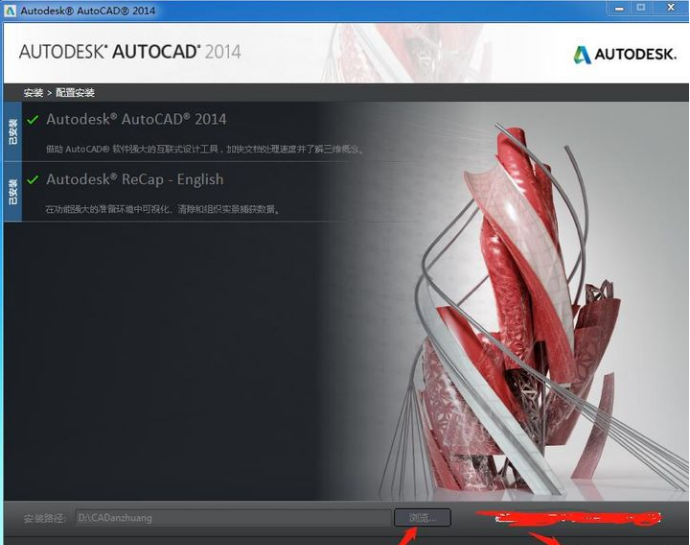Click the 已安装 side tab for ReCap

[x=13, y=192]
